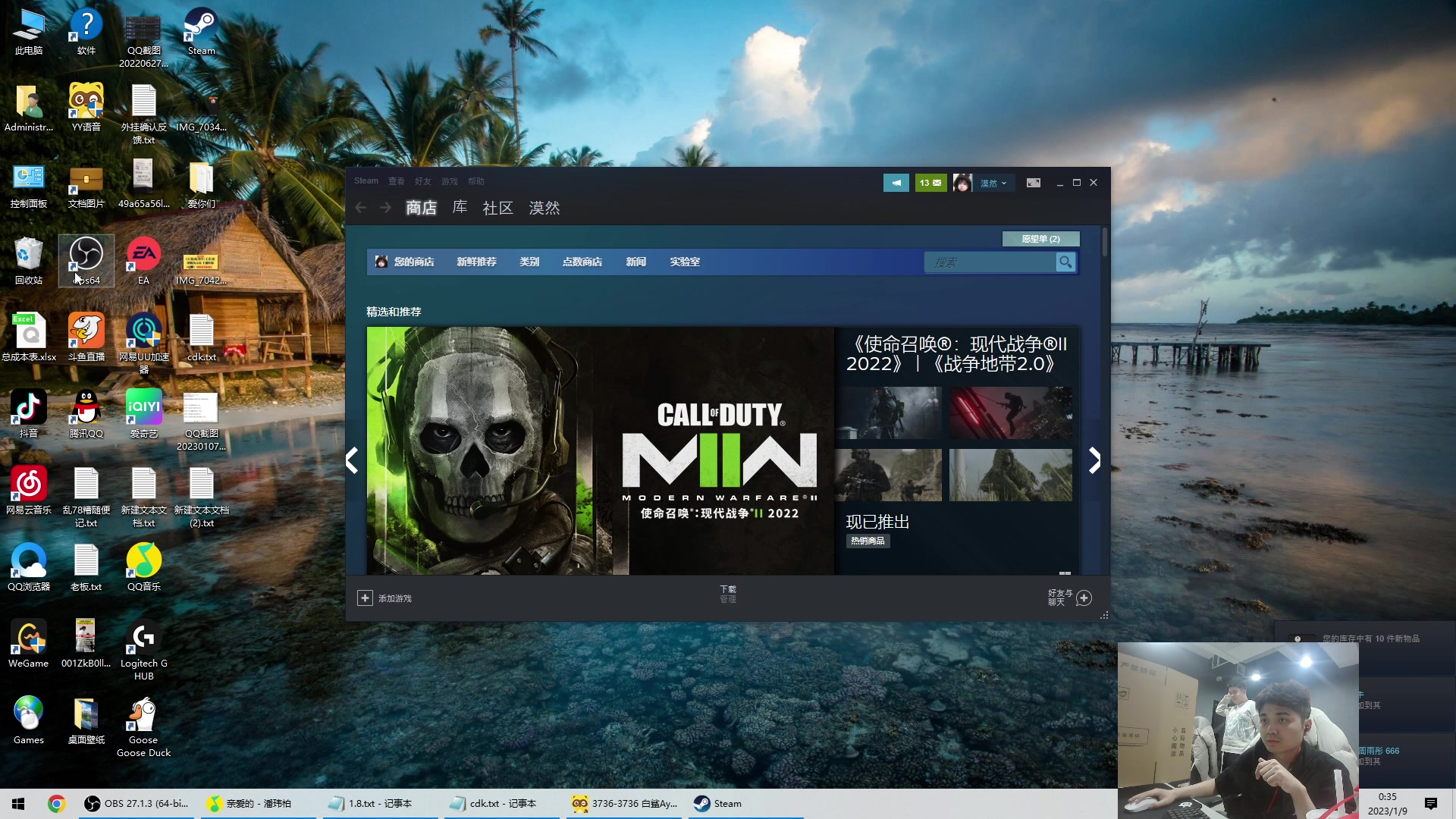This screenshot has height=819, width=1456.
Task: Open the 库 library tab
Action: point(460,208)
